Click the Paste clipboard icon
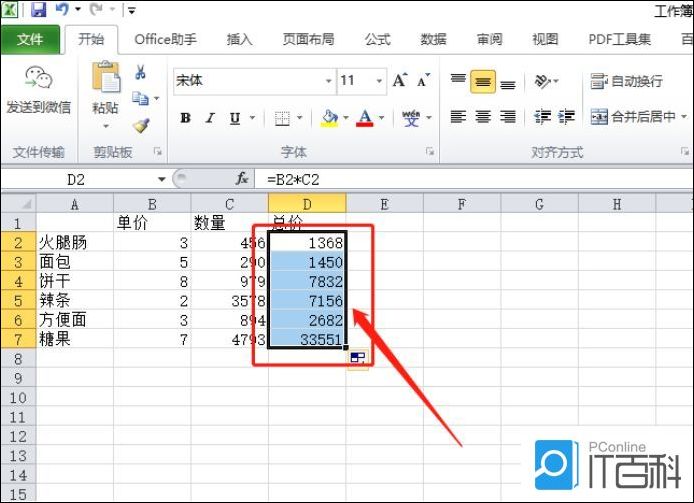The image size is (694, 503). tap(105, 77)
